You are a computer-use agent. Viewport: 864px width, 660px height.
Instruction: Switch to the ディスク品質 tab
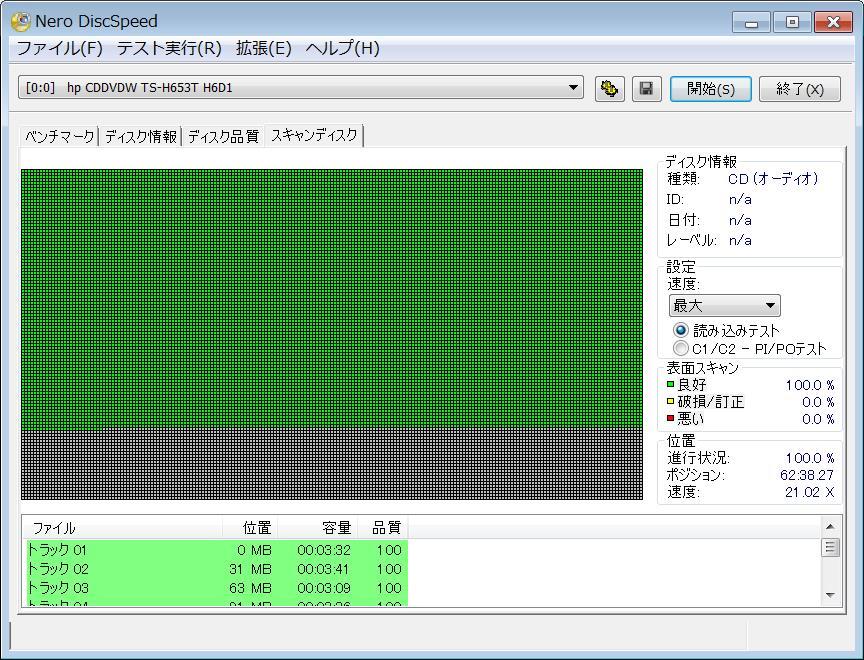223,136
